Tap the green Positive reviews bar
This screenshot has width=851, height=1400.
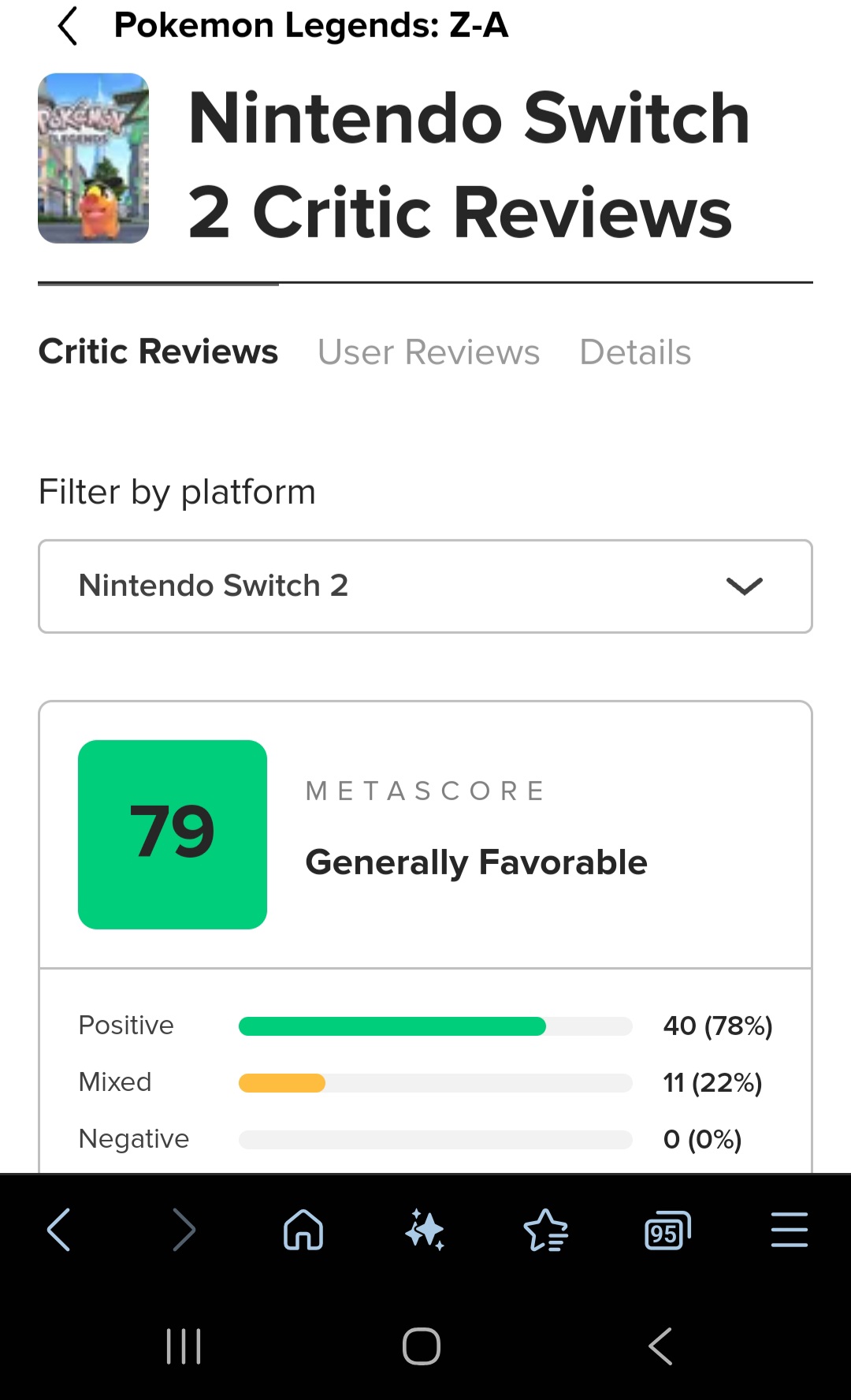click(x=392, y=1026)
